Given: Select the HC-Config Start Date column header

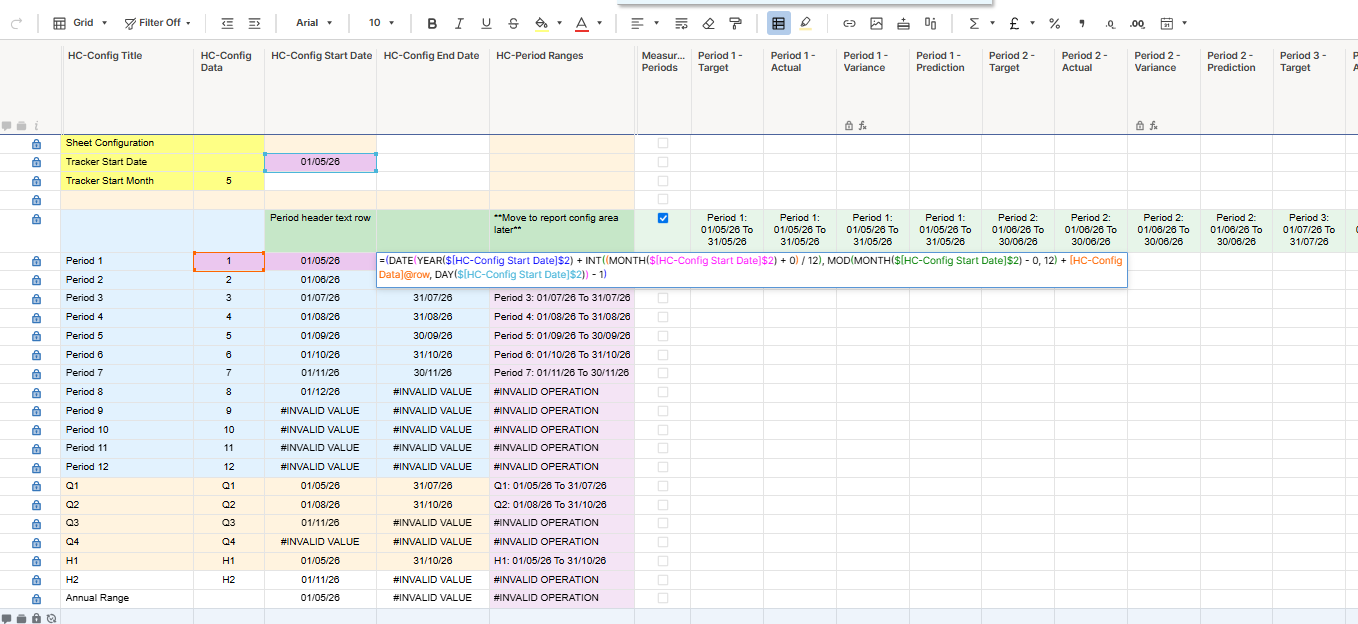Looking at the screenshot, I should [321, 88].
